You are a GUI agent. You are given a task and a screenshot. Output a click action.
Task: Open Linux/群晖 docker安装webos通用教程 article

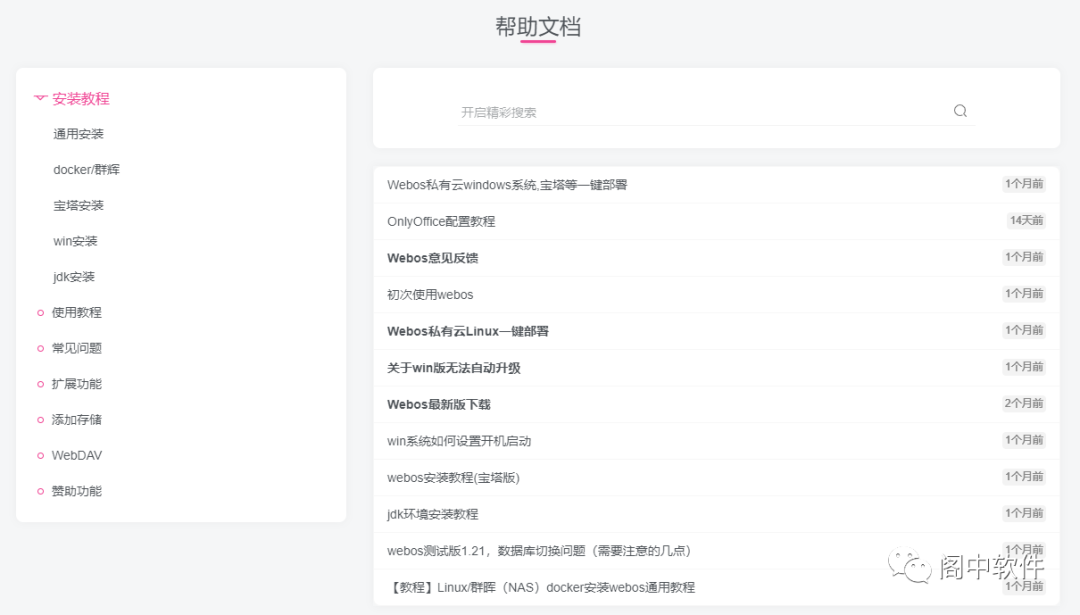(541, 587)
